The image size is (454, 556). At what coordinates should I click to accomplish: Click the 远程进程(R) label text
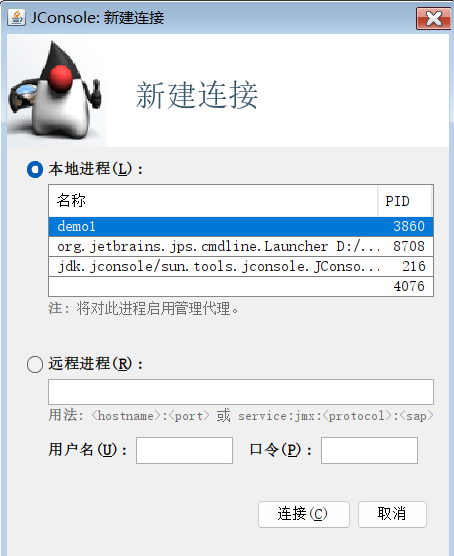click(95, 364)
